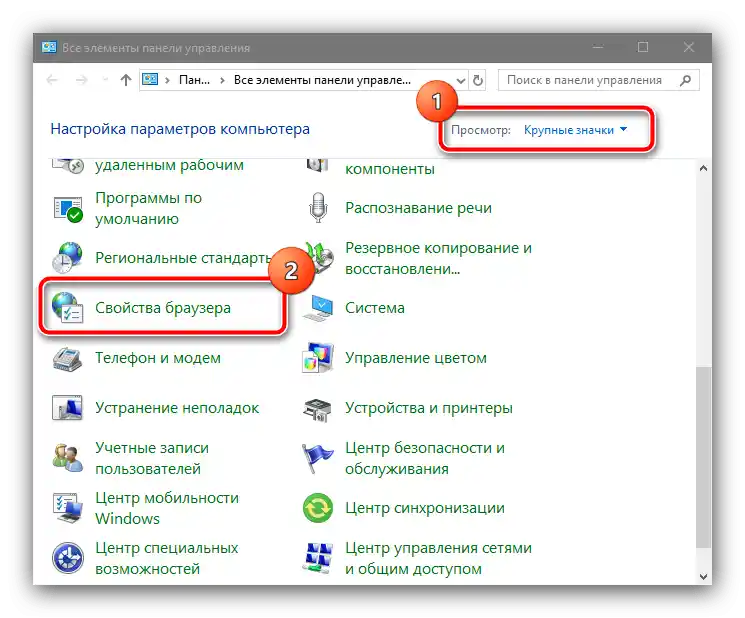The height and width of the screenshot is (618, 745).
Task: Click the Региональные стандарты globe-clock icon
Action: tap(67, 257)
